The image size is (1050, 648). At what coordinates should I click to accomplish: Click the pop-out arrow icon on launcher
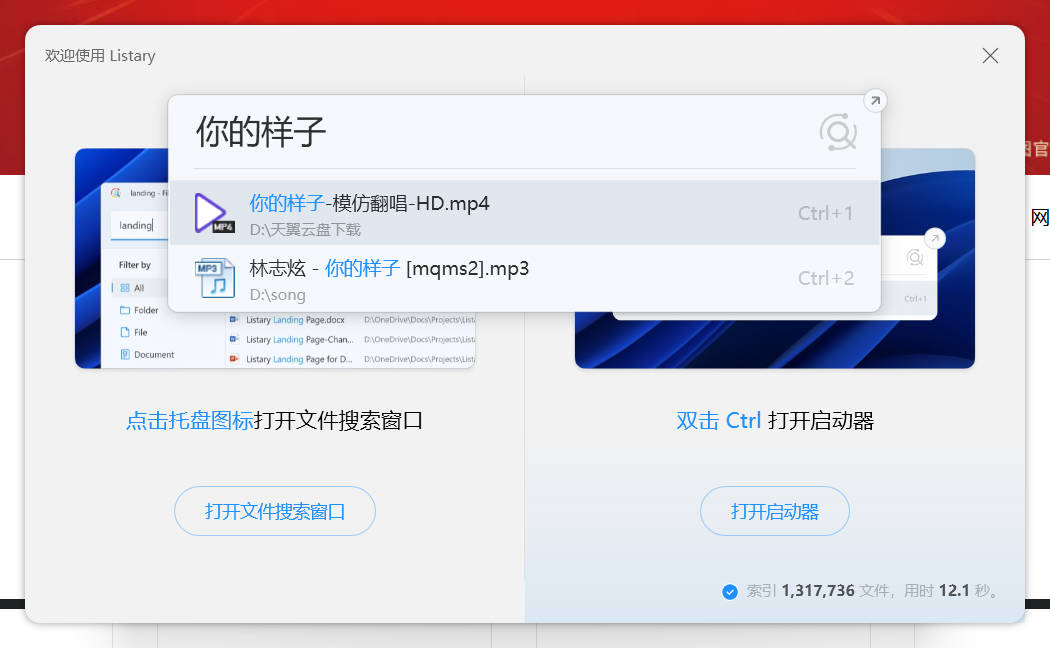pyautogui.click(x=875, y=100)
